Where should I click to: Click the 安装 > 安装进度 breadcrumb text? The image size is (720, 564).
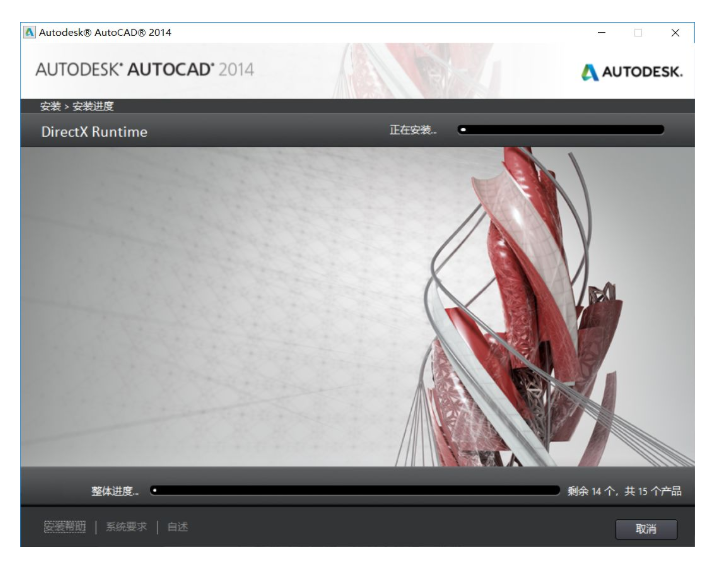coord(77,106)
